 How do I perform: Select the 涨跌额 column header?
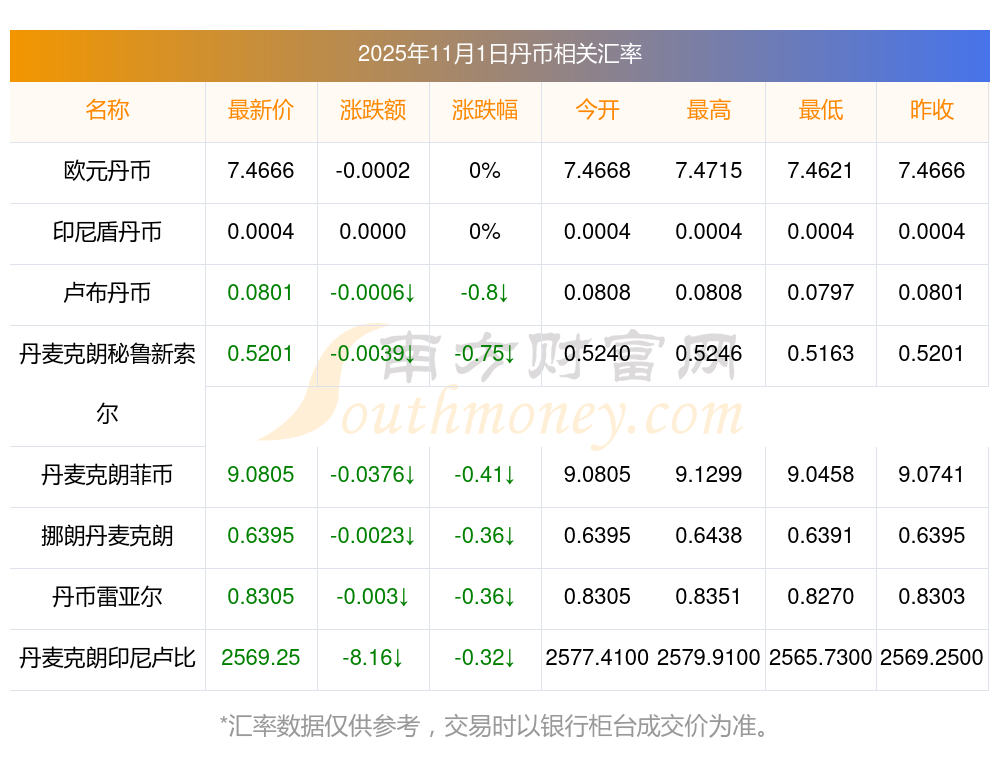[x=373, y=110]
